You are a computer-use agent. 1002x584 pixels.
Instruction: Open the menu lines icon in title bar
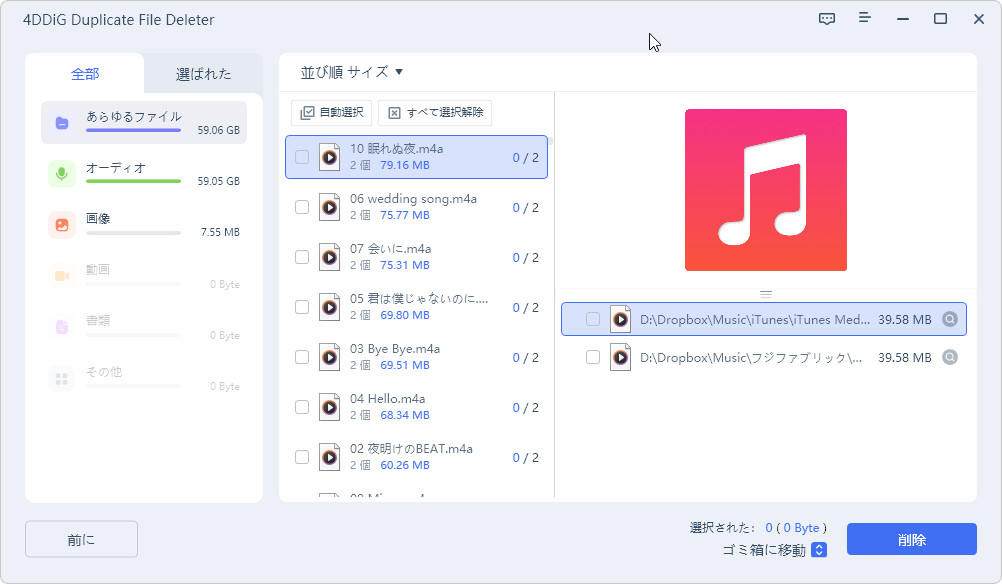tap(865, 18)
